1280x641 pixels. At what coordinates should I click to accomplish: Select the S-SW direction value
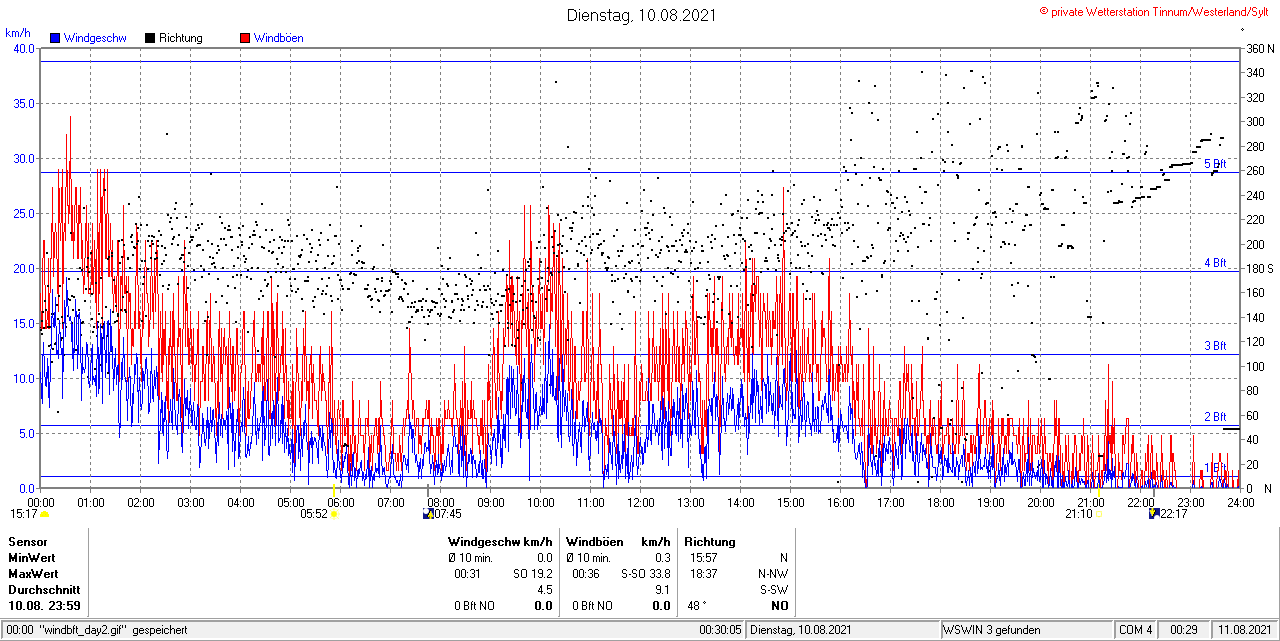pos(774,589)
